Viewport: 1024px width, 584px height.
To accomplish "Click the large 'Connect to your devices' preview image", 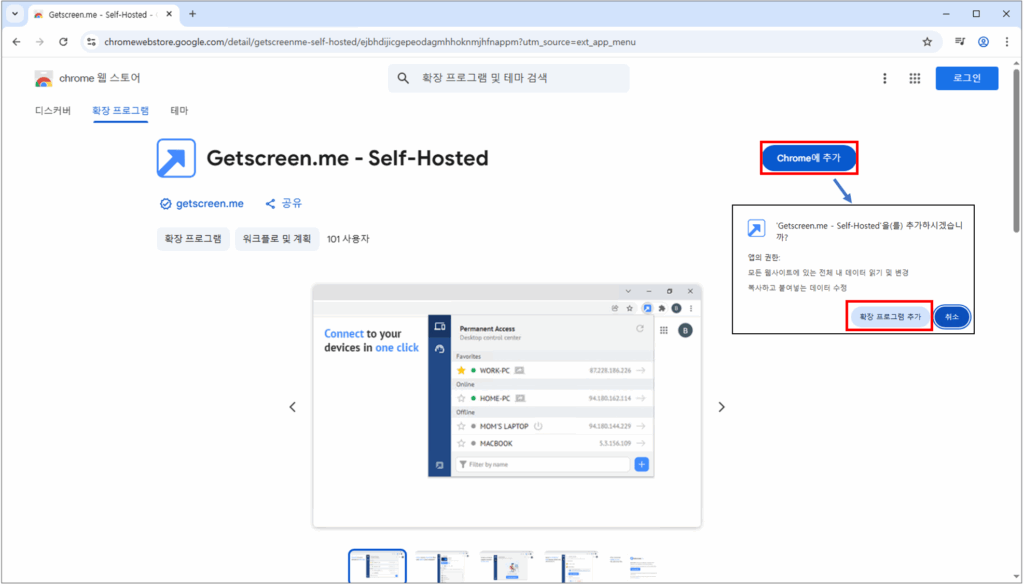I will tap(507, 406).
